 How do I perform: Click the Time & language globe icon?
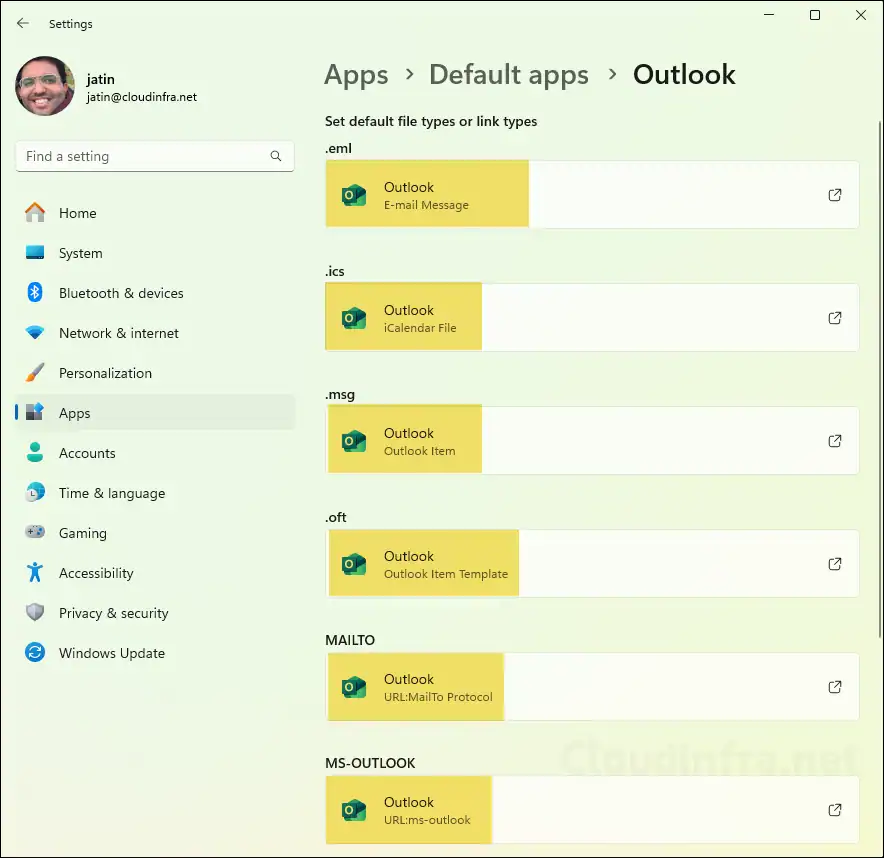(35, 493)
